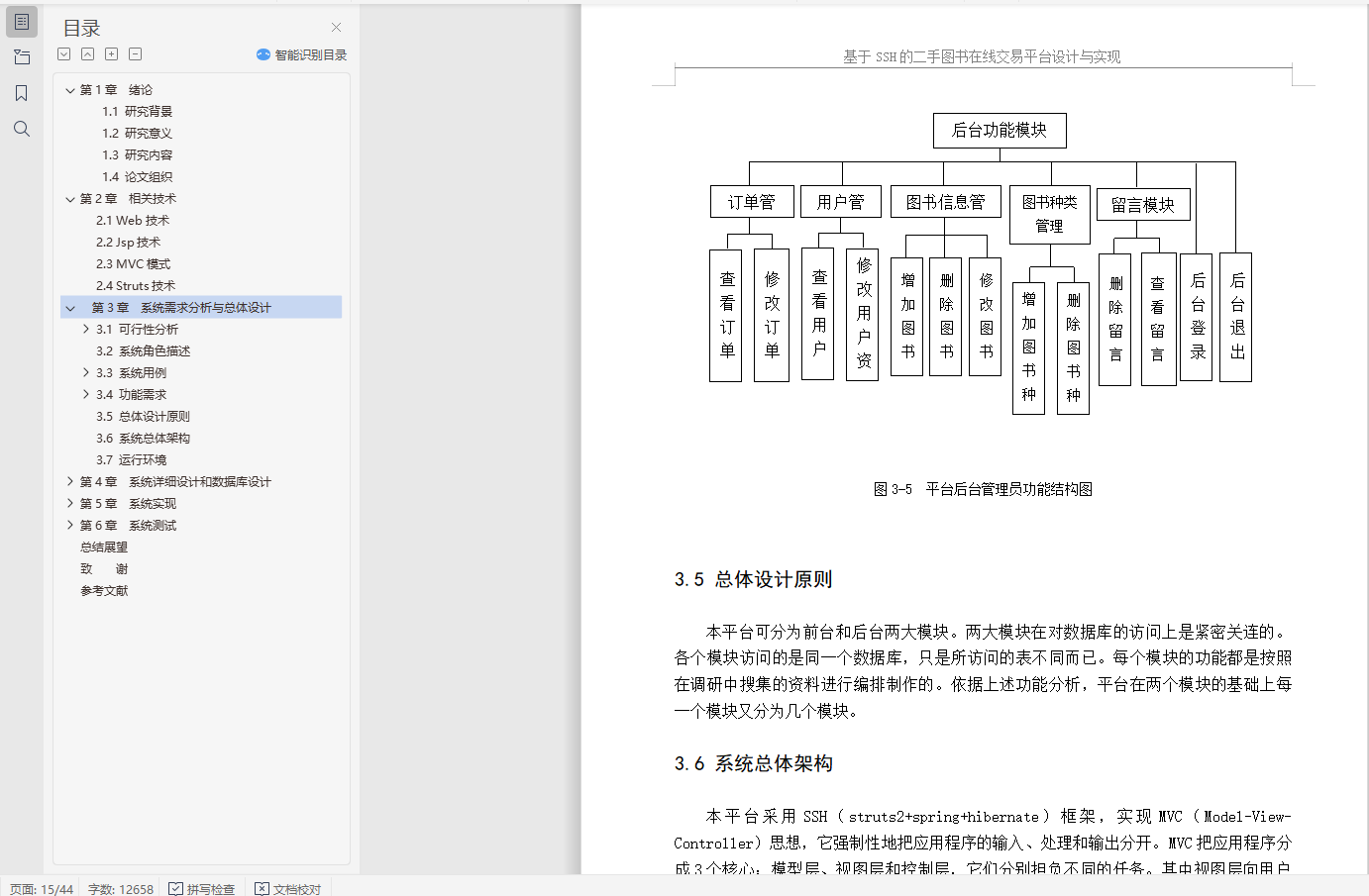Click the 文档校对 icon in status bar
1369x896 pixels.
click(x=262, y=889)
